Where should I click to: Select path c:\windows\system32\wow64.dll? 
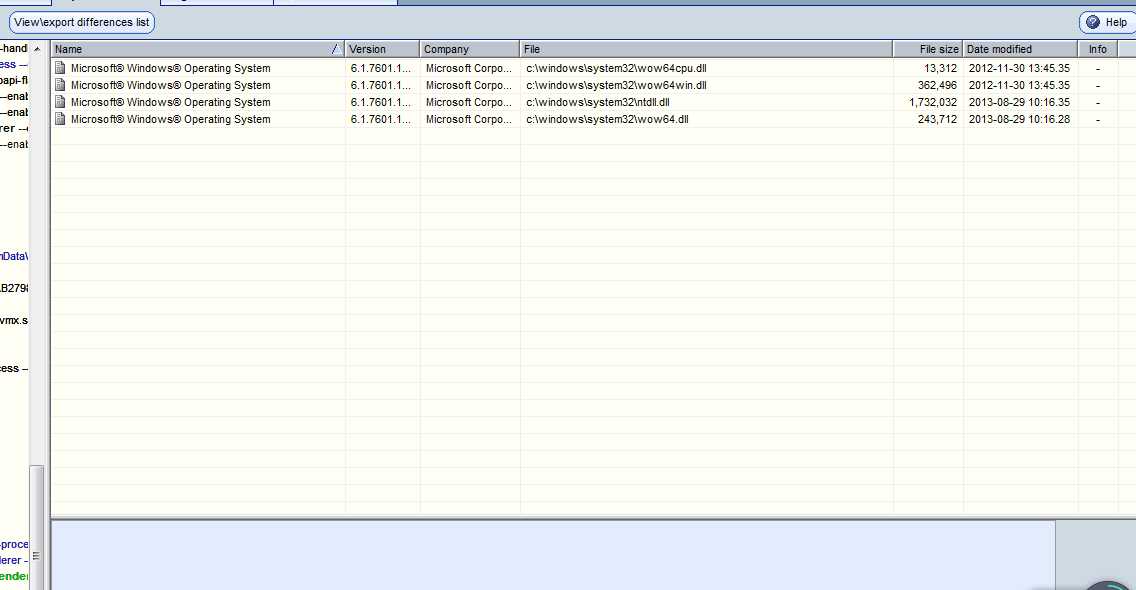coord(607,119)
